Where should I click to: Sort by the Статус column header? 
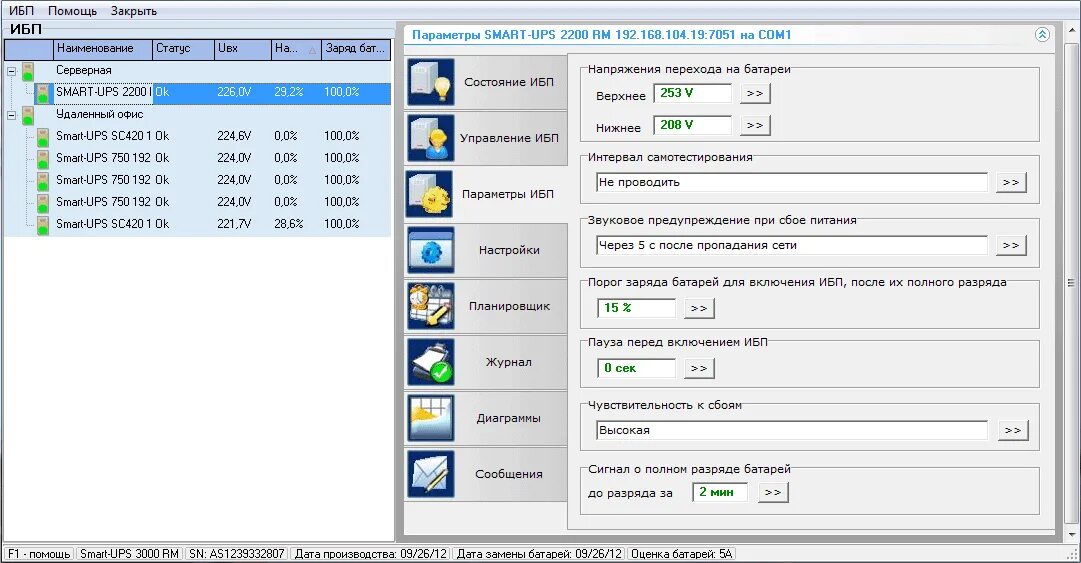tap(183, 49)
